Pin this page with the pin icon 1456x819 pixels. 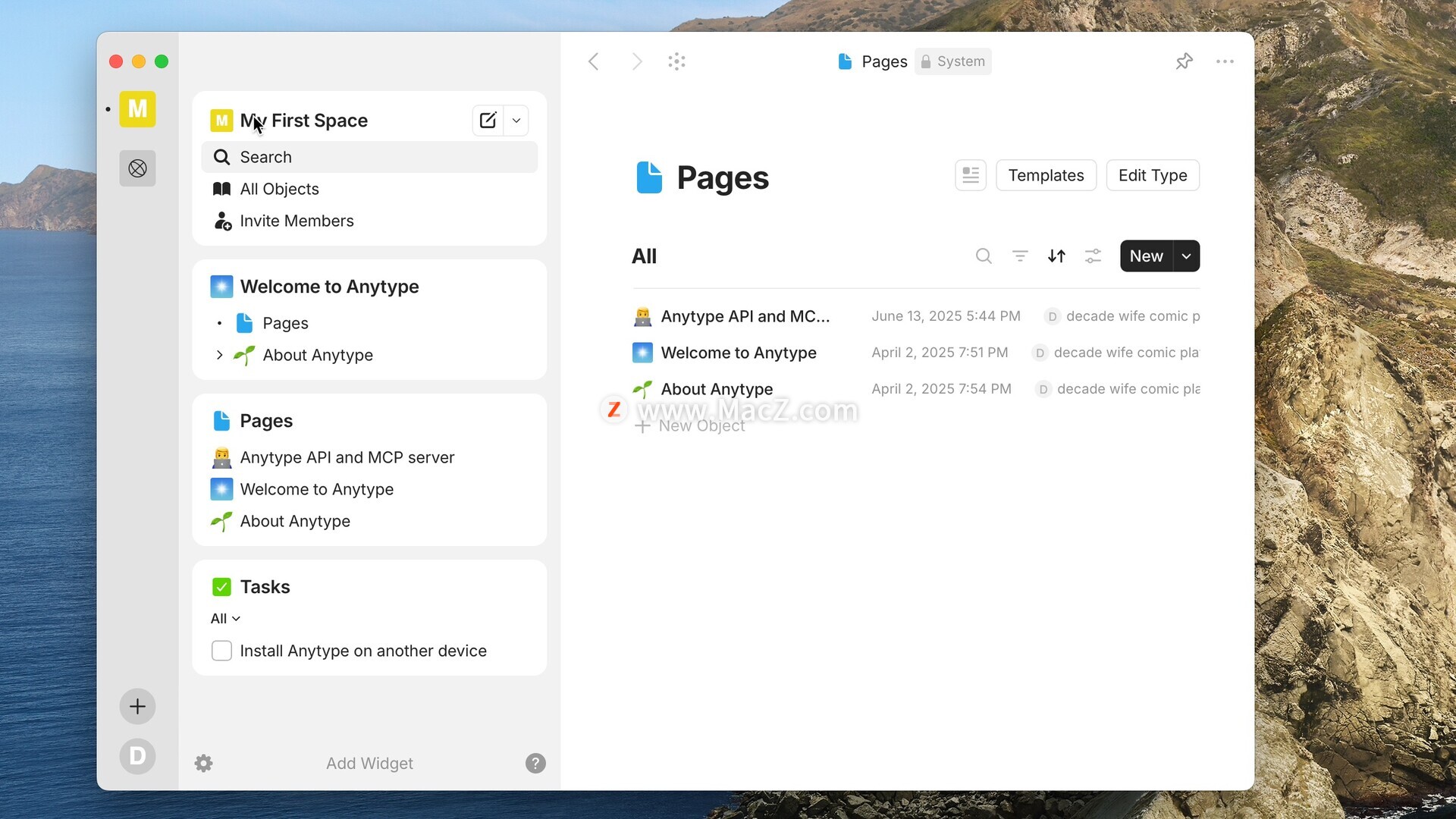click(1185, 61)
